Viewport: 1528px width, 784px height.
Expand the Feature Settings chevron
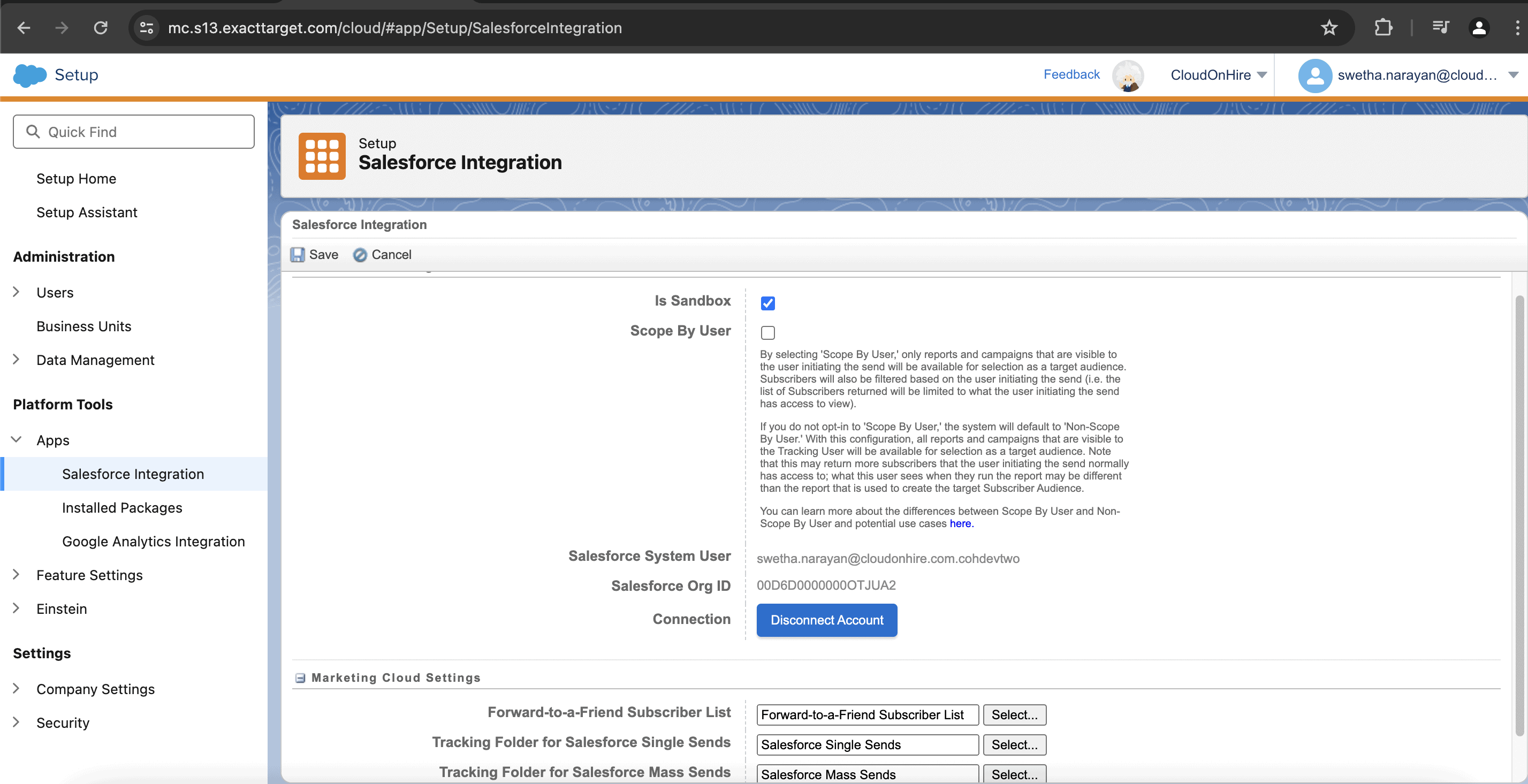pyautogui.click(x=16, y=575)
